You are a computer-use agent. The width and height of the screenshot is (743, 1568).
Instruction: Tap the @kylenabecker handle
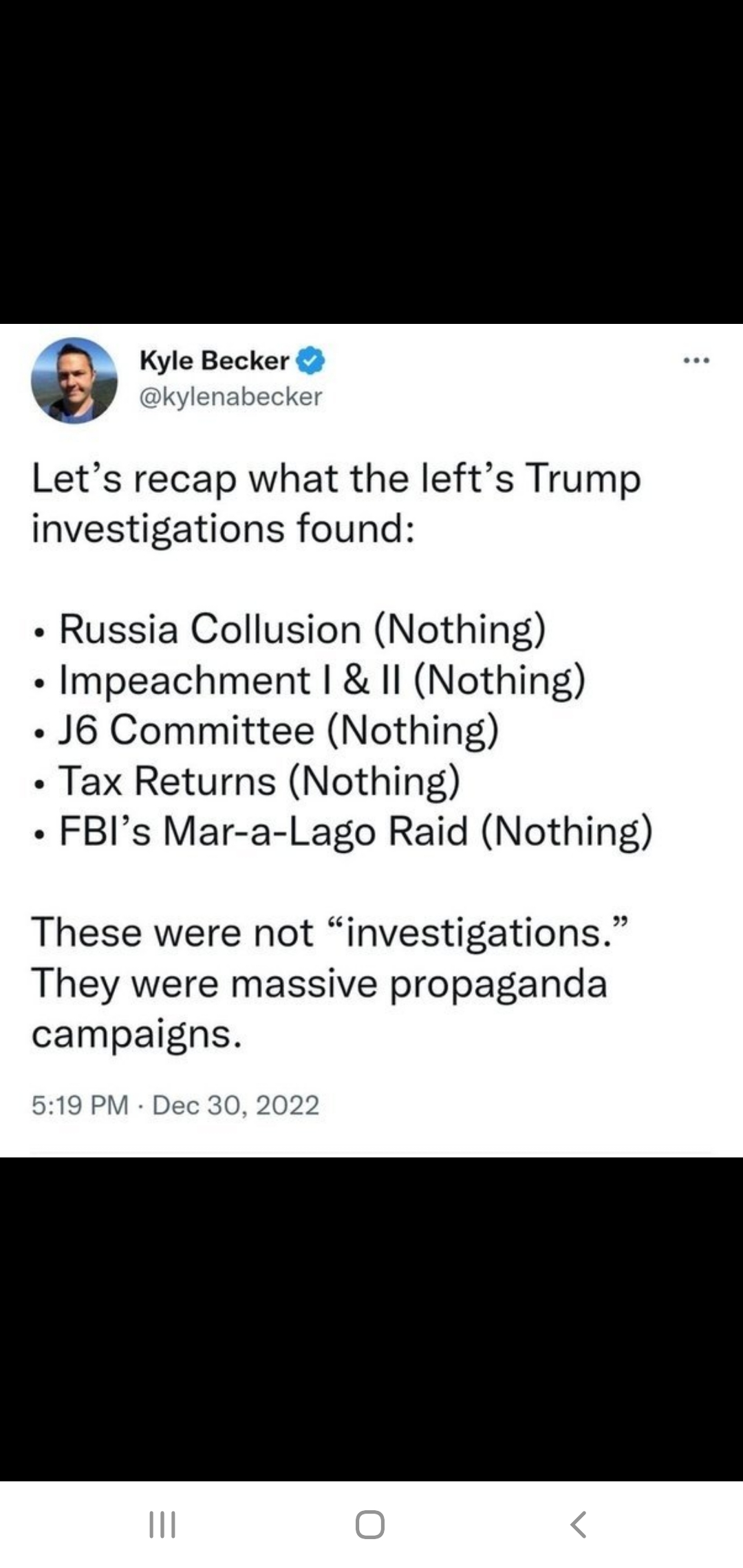pyautogui.click(x=231, y=396)
